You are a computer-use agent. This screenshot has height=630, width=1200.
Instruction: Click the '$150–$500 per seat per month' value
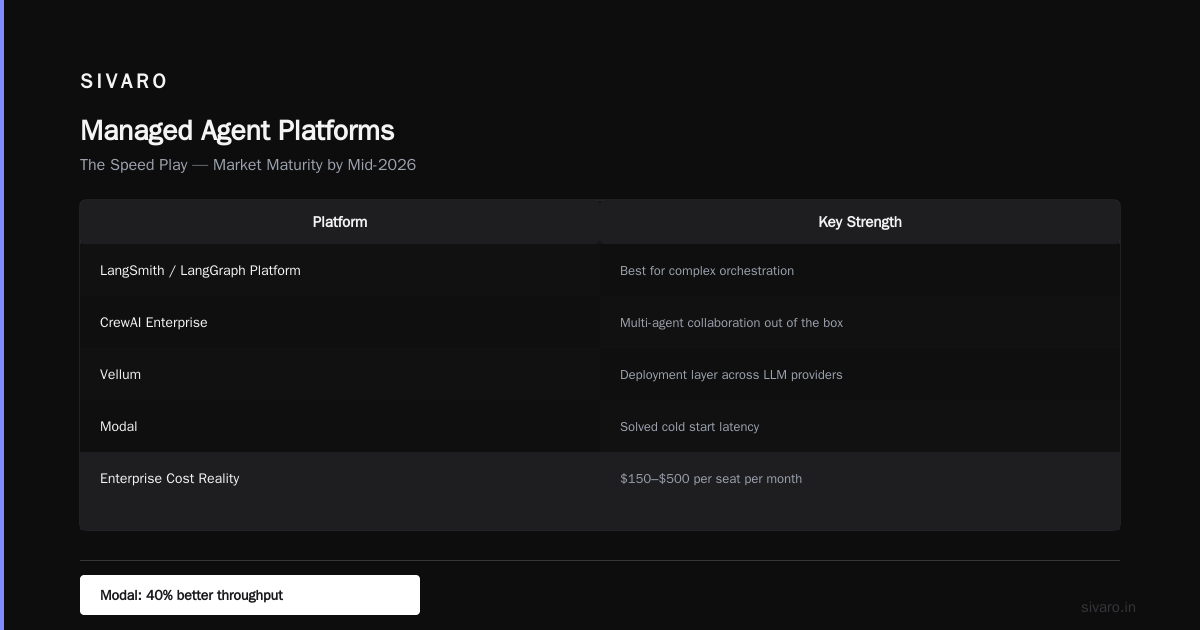pos(711,479)
